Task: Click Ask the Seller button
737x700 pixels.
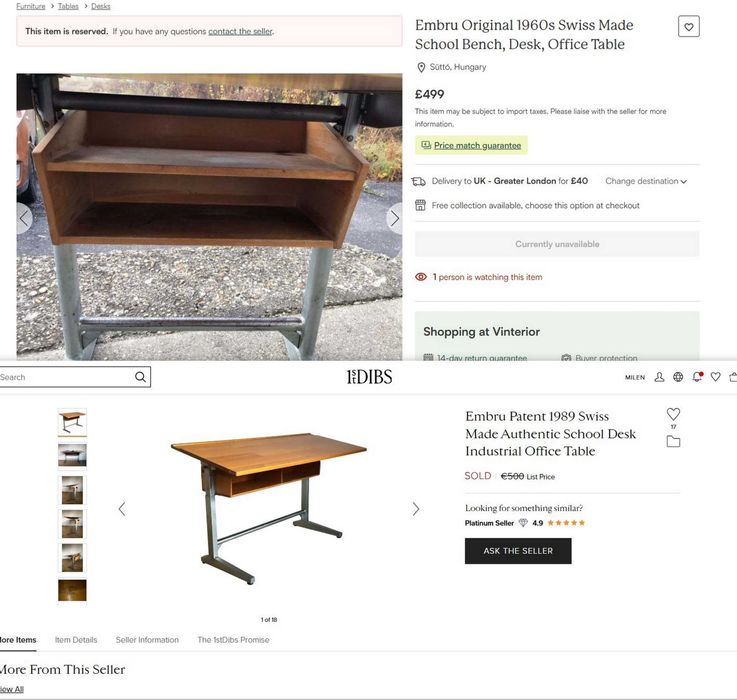Action: (x=518, y=551)
